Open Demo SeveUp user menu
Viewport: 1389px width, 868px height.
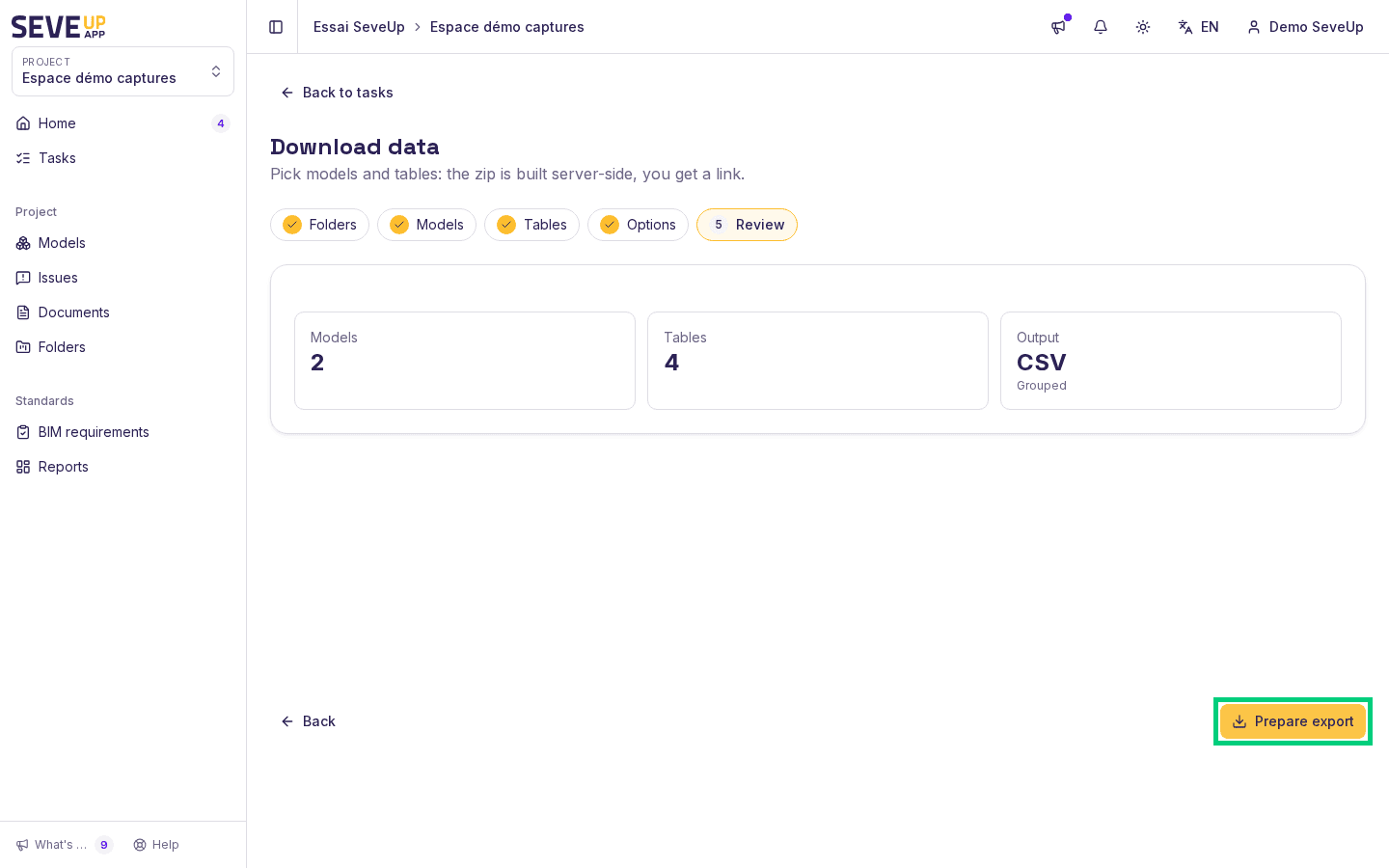1306,27
